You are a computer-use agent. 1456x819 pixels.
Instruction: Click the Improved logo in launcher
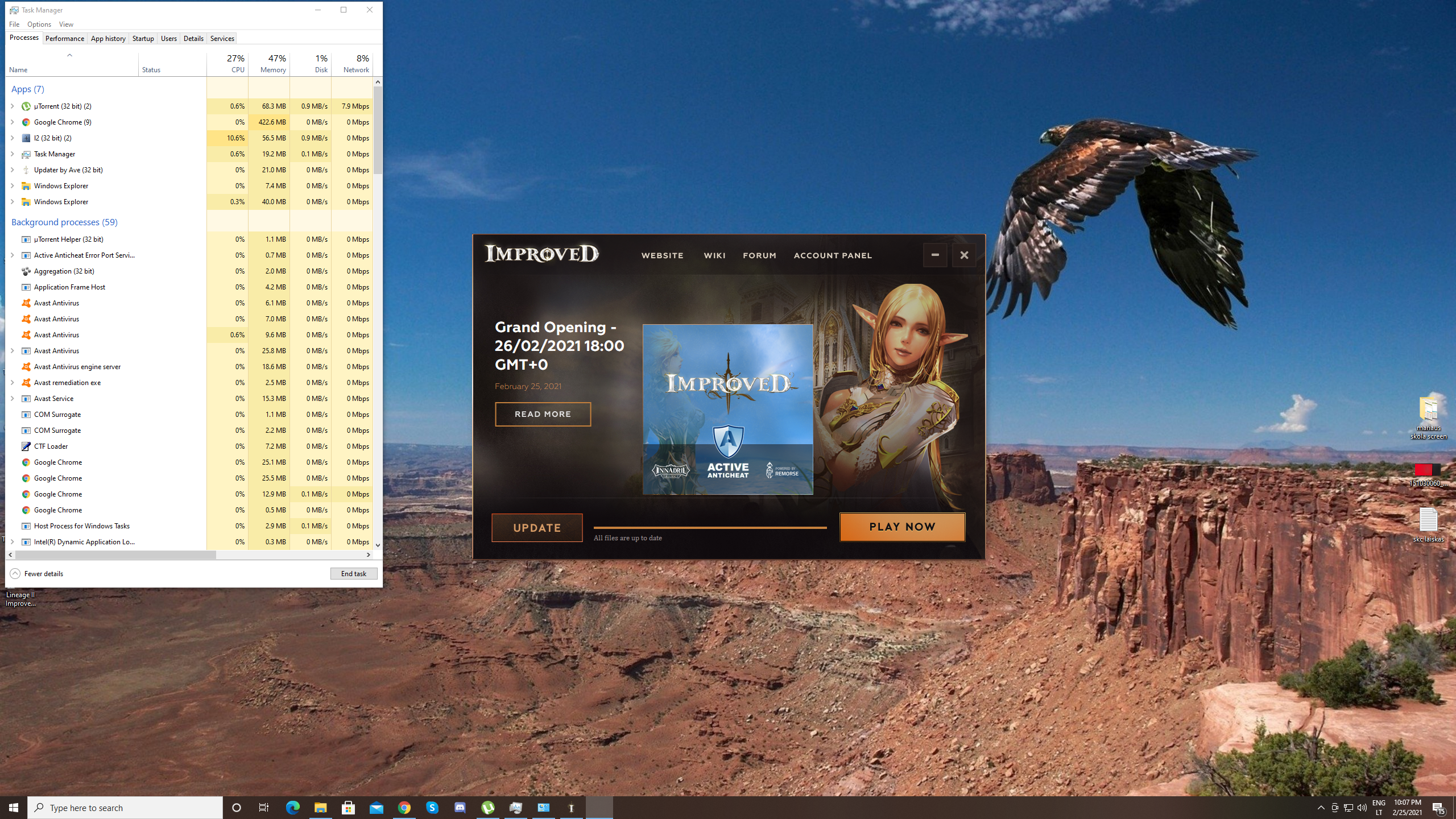pyautogui.click(x=541, y=254)
